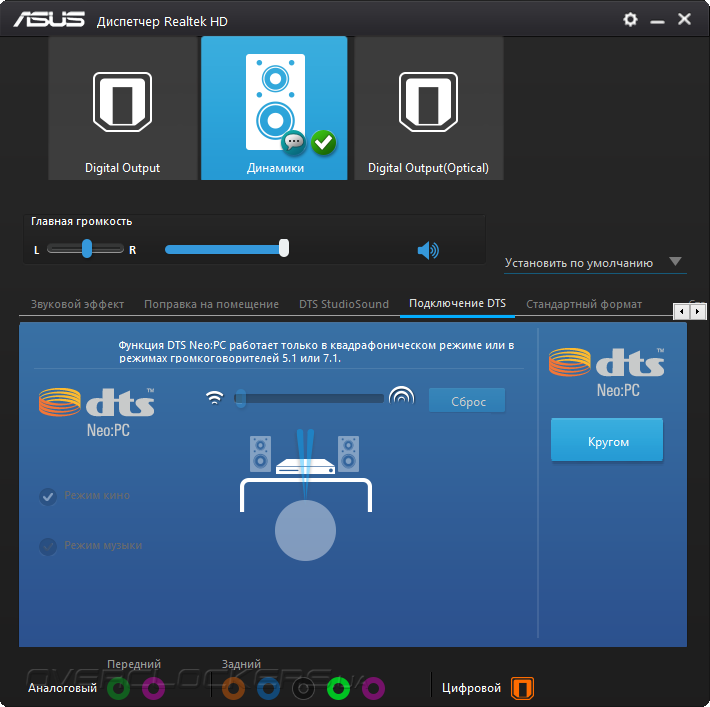This screenshot has height=707, width=710.
Task: Click the right speaker in the room diagram
Action: 348,454
